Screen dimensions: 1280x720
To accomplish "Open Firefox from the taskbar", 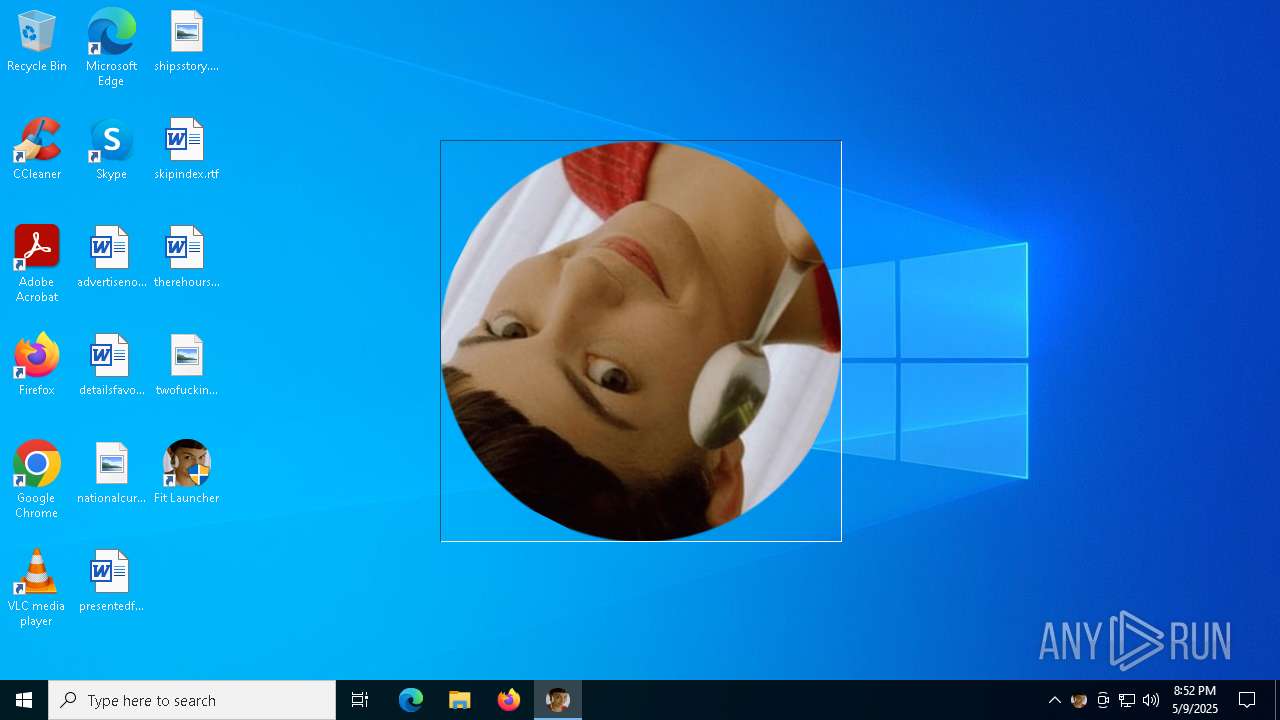I will pos(509,700).
